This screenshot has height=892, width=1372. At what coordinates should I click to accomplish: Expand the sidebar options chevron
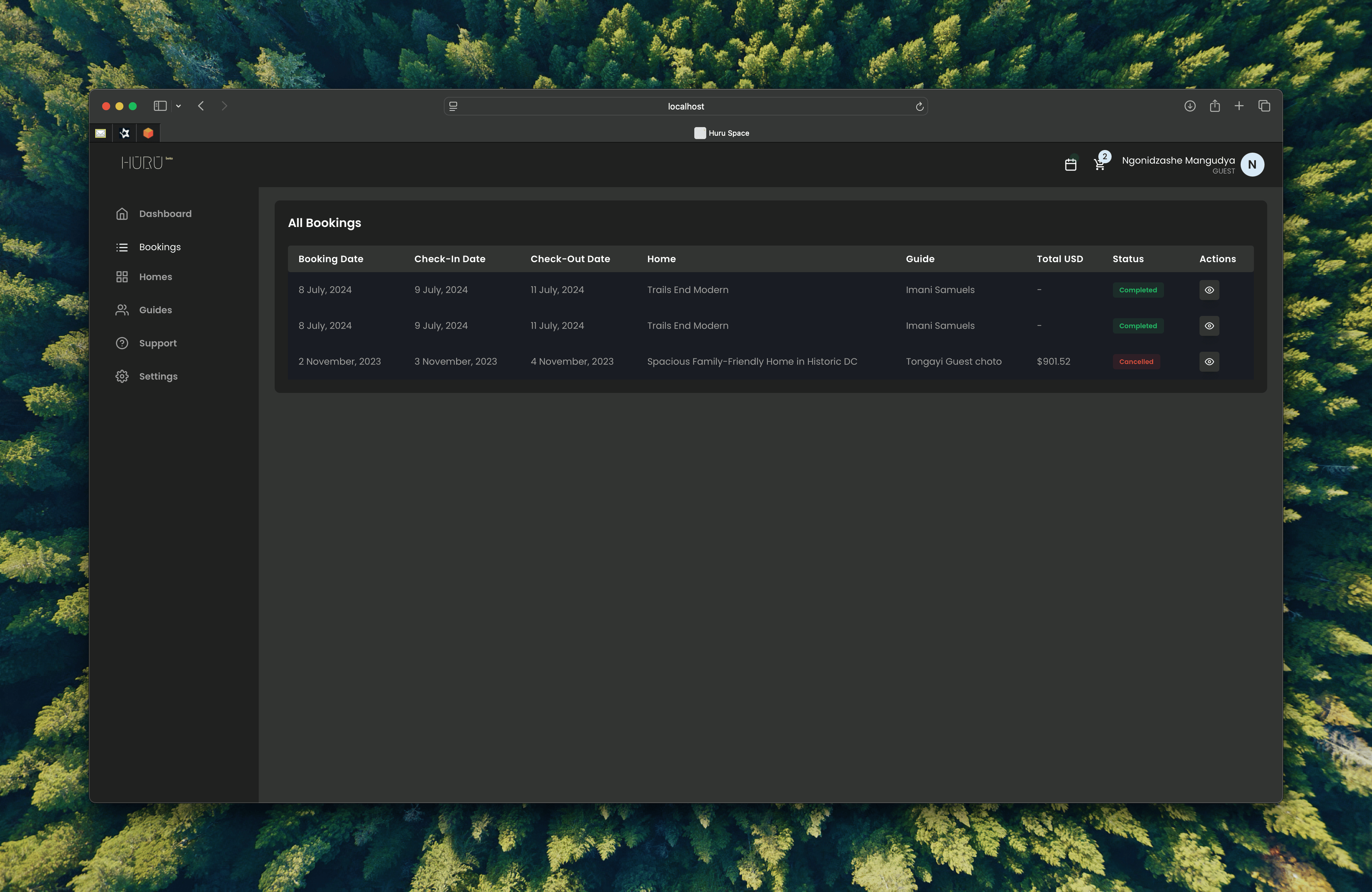point(177,106)
